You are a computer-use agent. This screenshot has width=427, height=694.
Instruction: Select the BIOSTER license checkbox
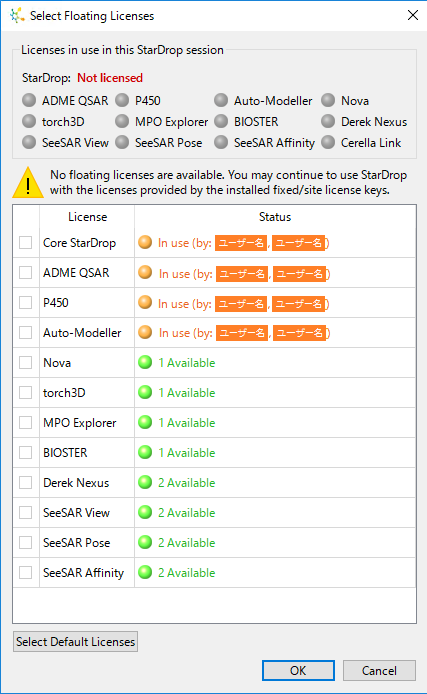tap(26, 452)
